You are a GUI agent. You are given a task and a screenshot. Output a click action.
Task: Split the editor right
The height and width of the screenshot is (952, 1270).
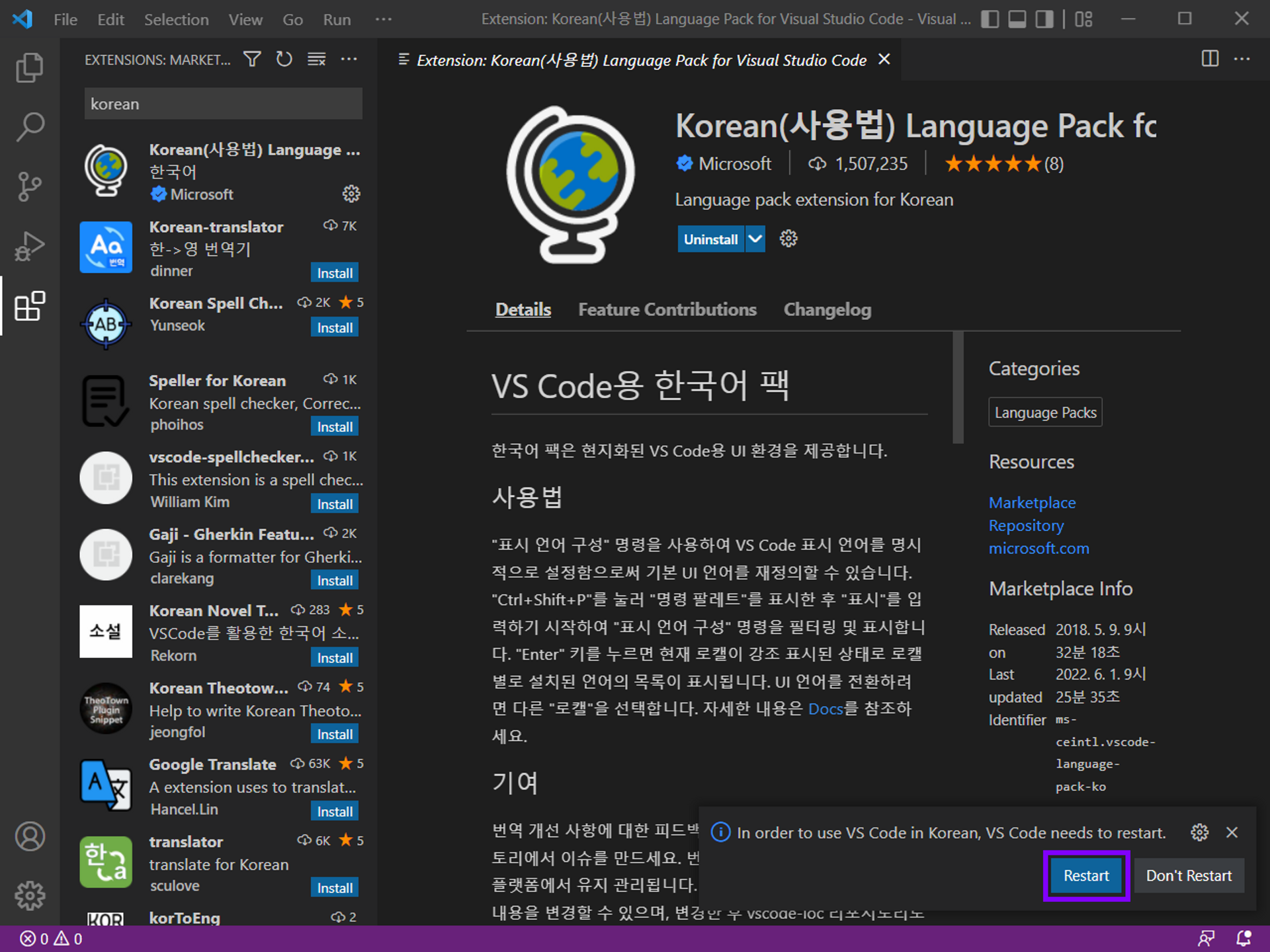1210,59
